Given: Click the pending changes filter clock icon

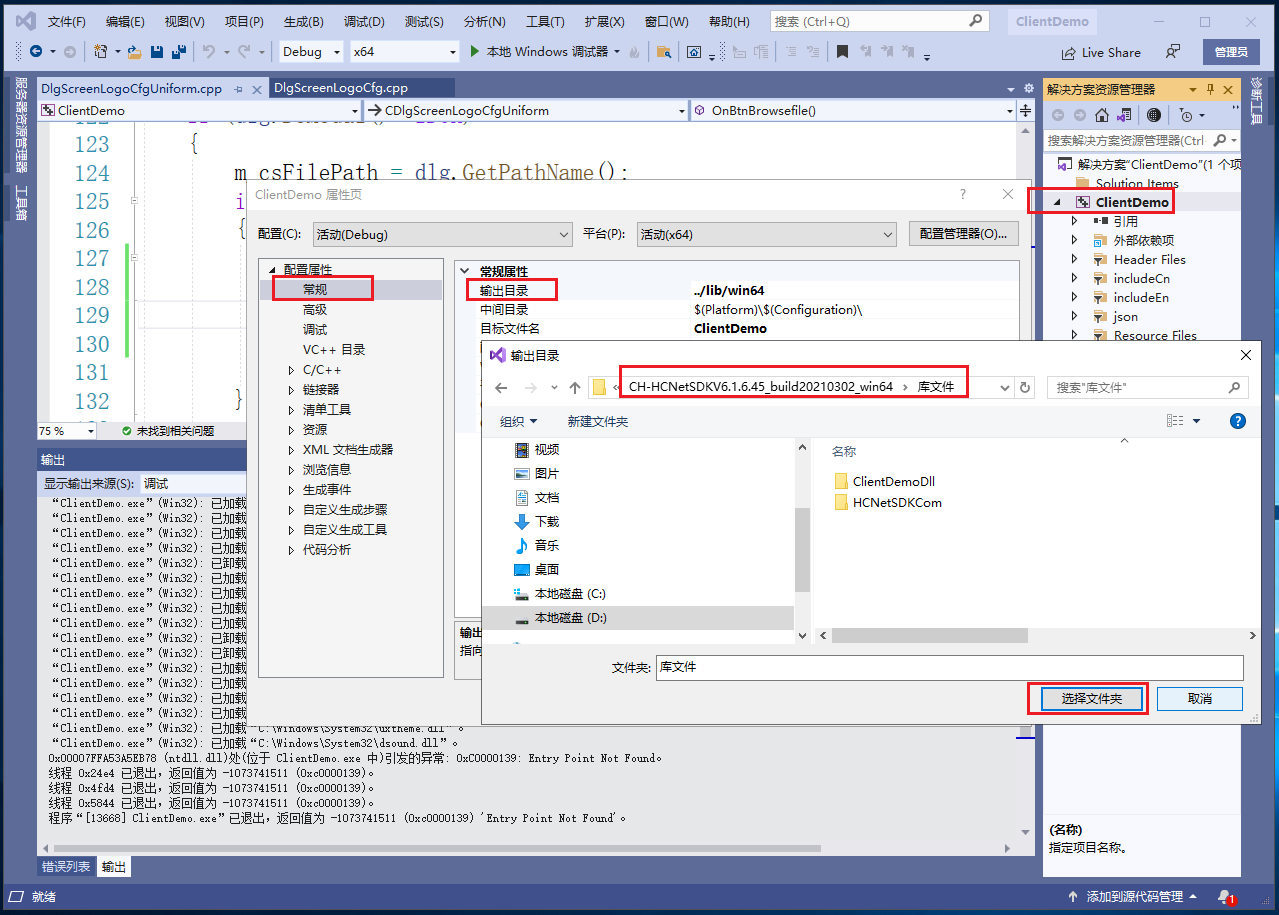Looking at the screenshot, I should [1186, 115].
